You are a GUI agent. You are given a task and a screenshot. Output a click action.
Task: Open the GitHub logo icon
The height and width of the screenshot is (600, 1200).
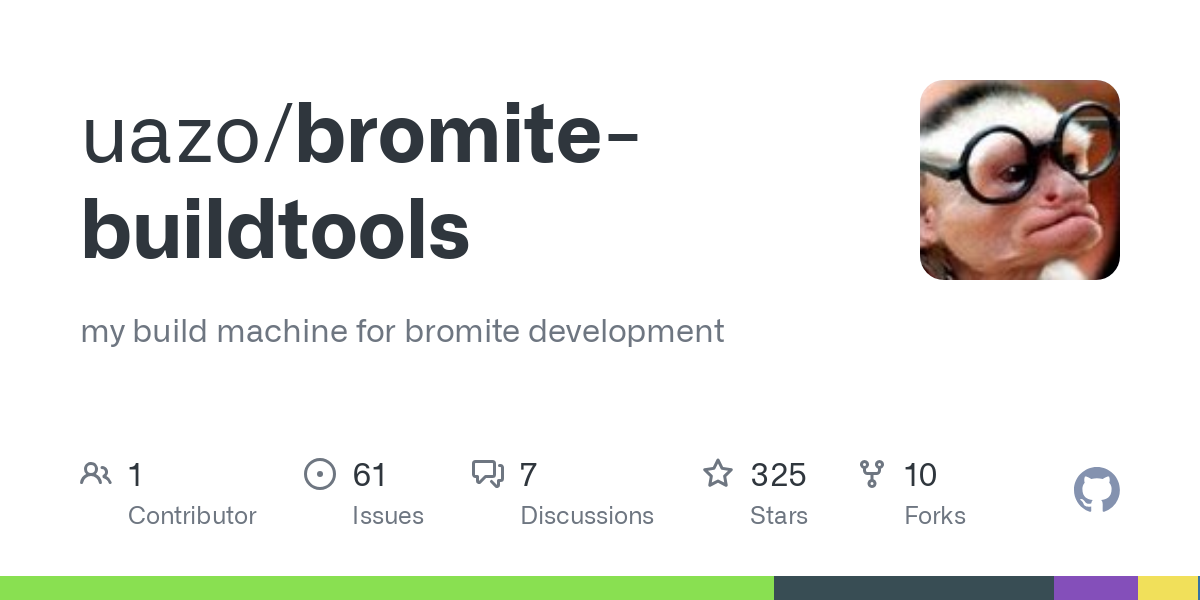point(1096,490)
